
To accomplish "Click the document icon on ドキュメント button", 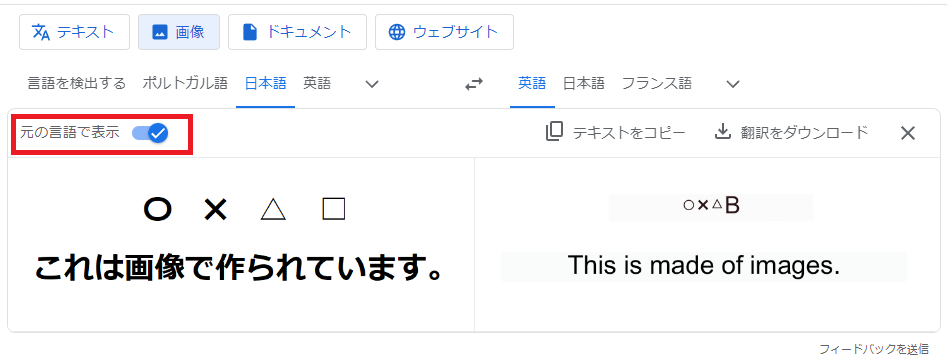I will (x=249, y=32).
